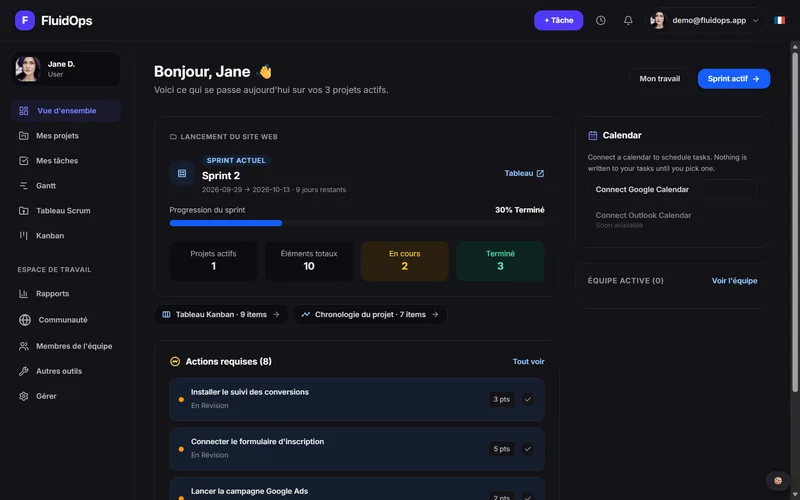Click the 5 pts badge

click(501, 449)
